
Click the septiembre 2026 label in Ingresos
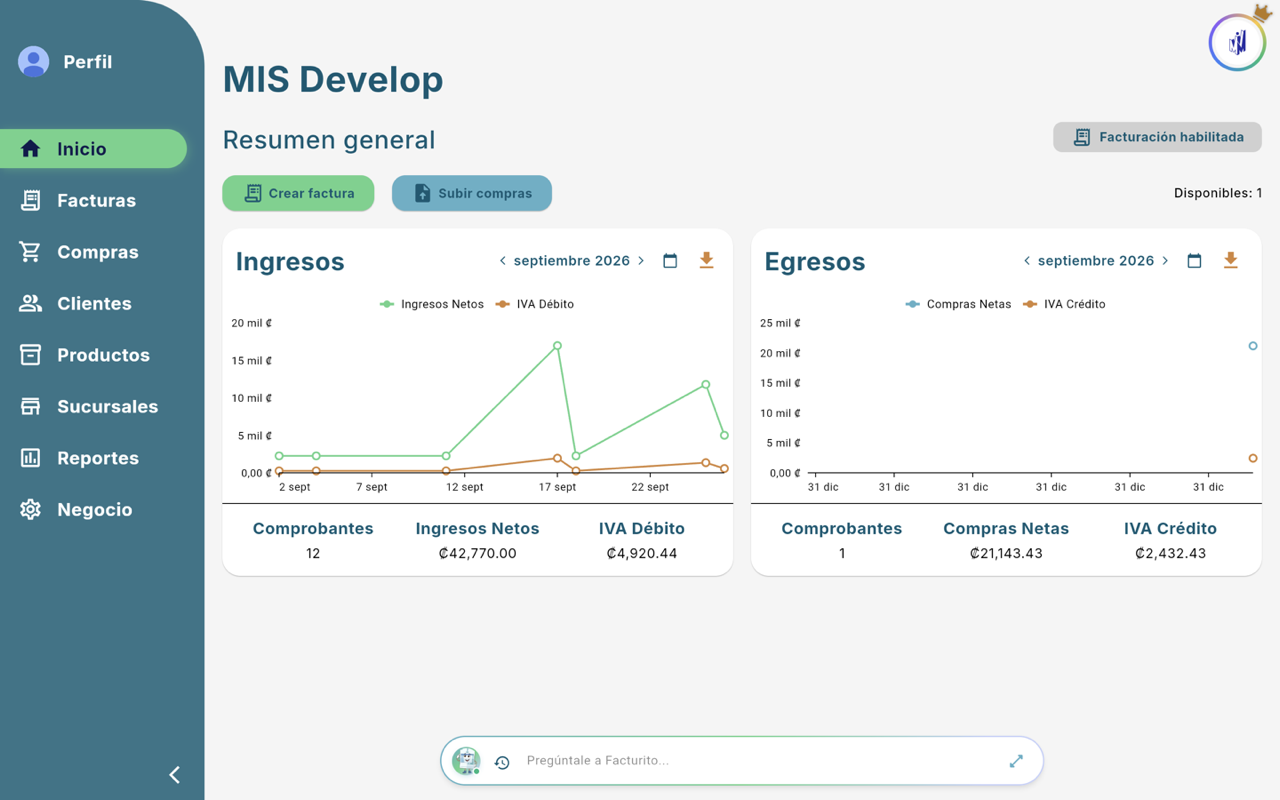tap(572, 261)
